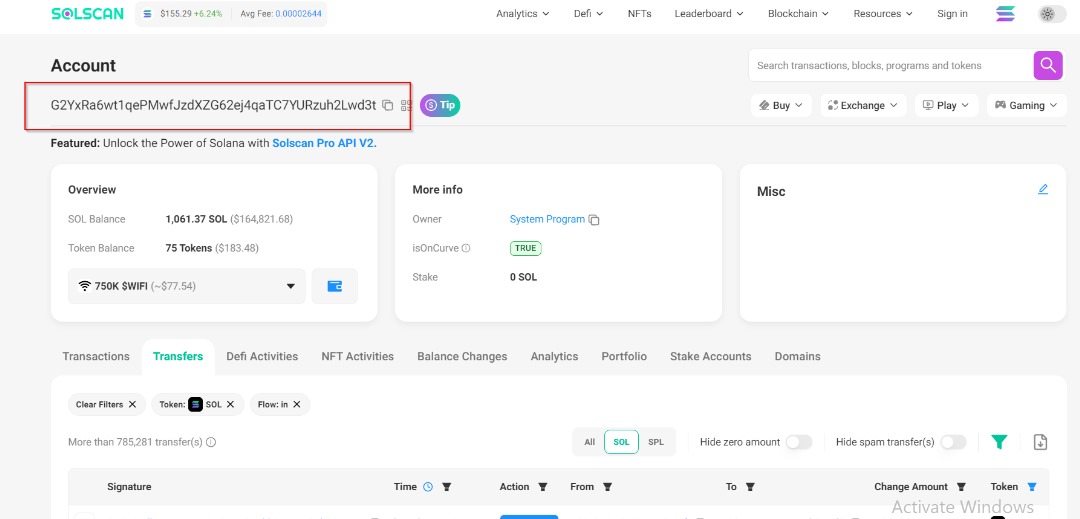The width and height of the screenshot is (1080, 519).
Task: Go to NFTs page
Action: [x=639, y=14]
